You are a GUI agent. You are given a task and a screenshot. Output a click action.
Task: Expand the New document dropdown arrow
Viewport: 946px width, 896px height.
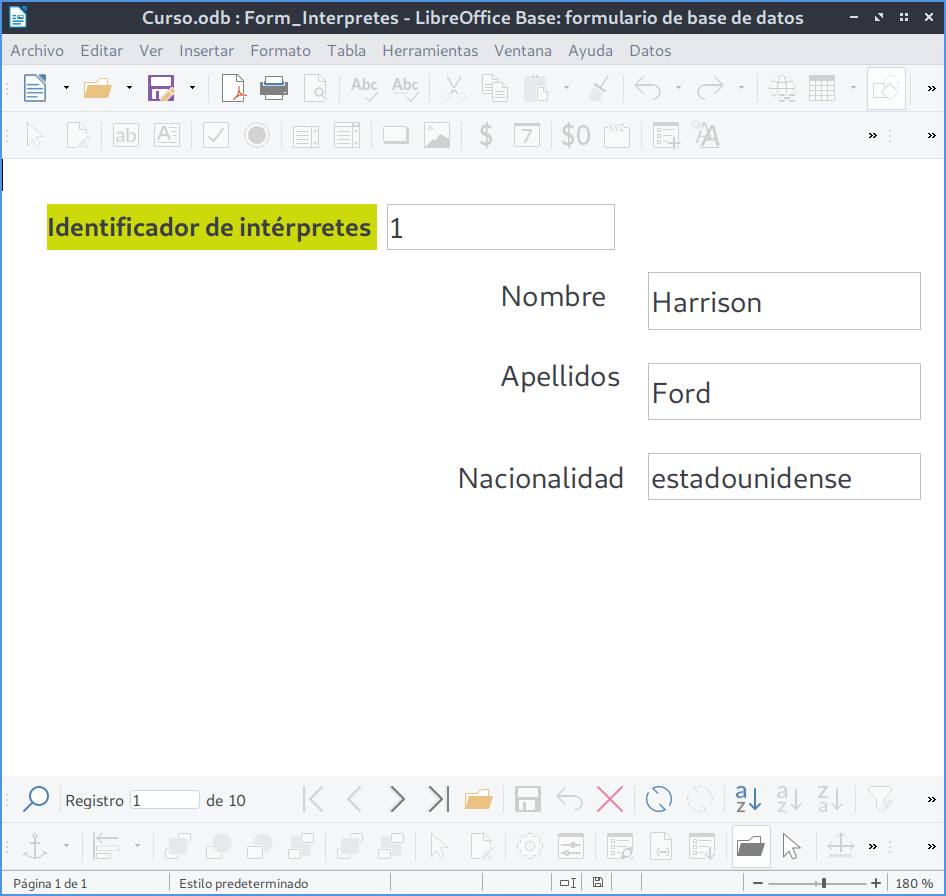click(x=66, y=89)
